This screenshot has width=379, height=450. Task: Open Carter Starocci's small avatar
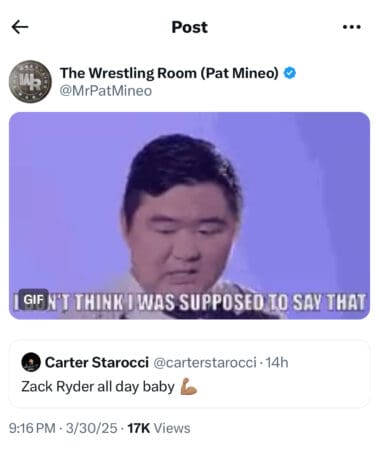[x=31, y=362]
